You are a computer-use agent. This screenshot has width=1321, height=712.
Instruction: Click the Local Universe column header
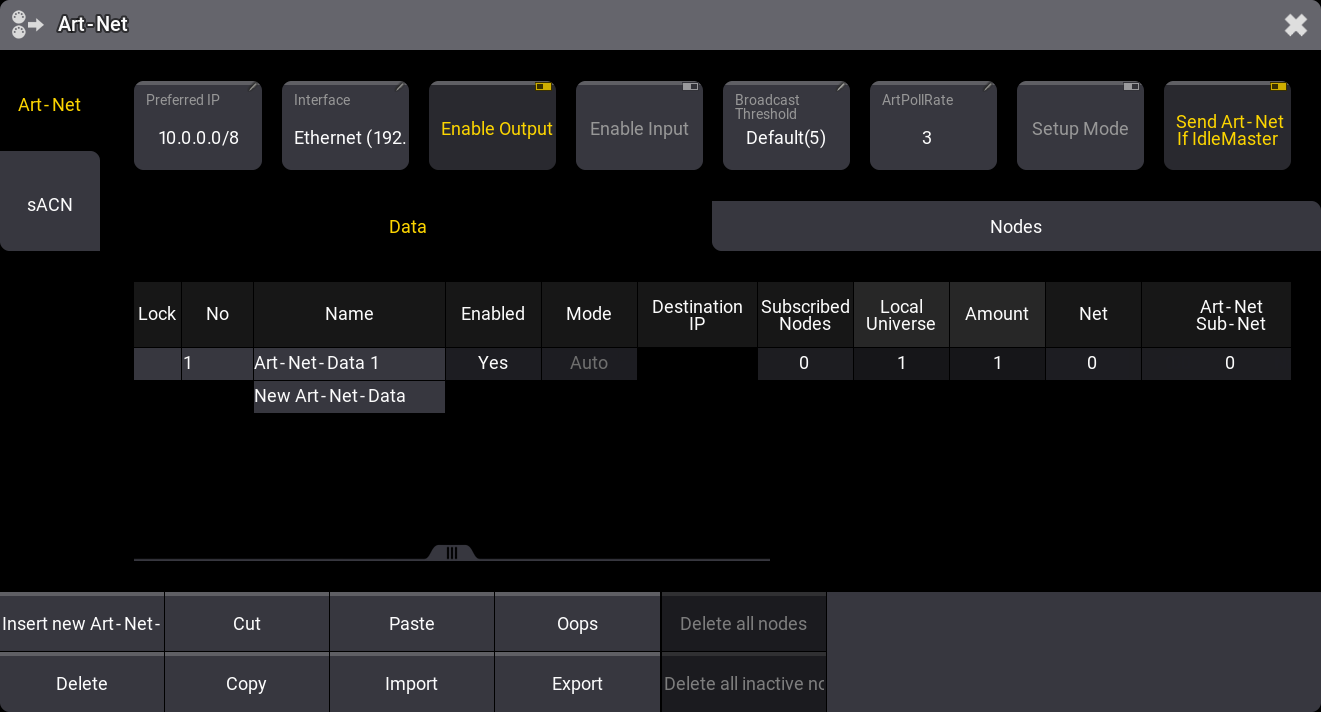901,314
